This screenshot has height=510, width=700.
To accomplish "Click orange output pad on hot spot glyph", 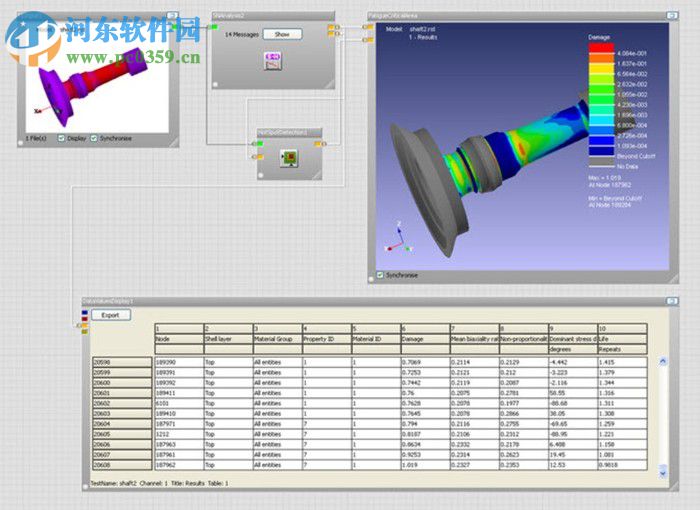I will [x=318, y=143].
